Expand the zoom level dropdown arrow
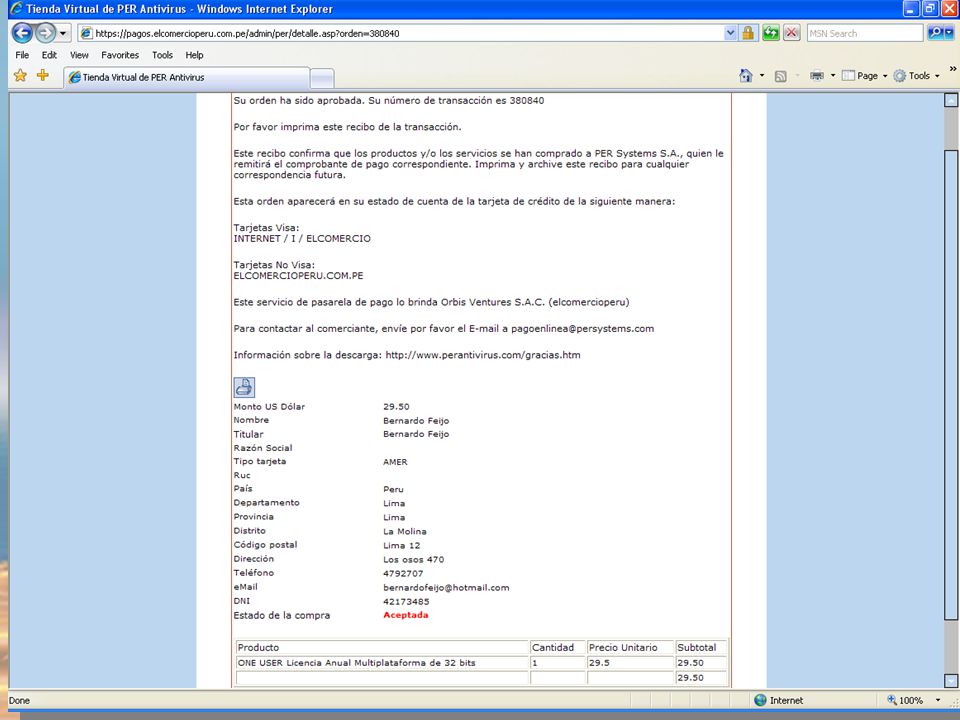The width and height of the screenshot is (960, 720). pyautogui.click(x=937, y=700)
